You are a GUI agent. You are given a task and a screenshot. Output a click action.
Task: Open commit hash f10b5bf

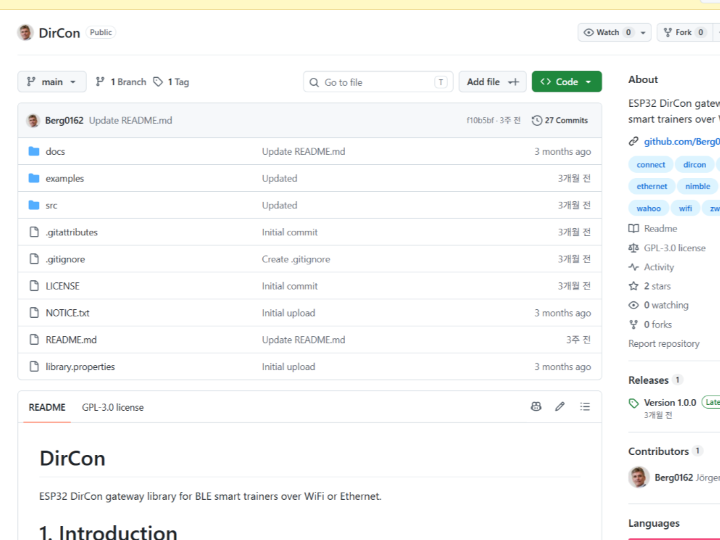point(480,120)
